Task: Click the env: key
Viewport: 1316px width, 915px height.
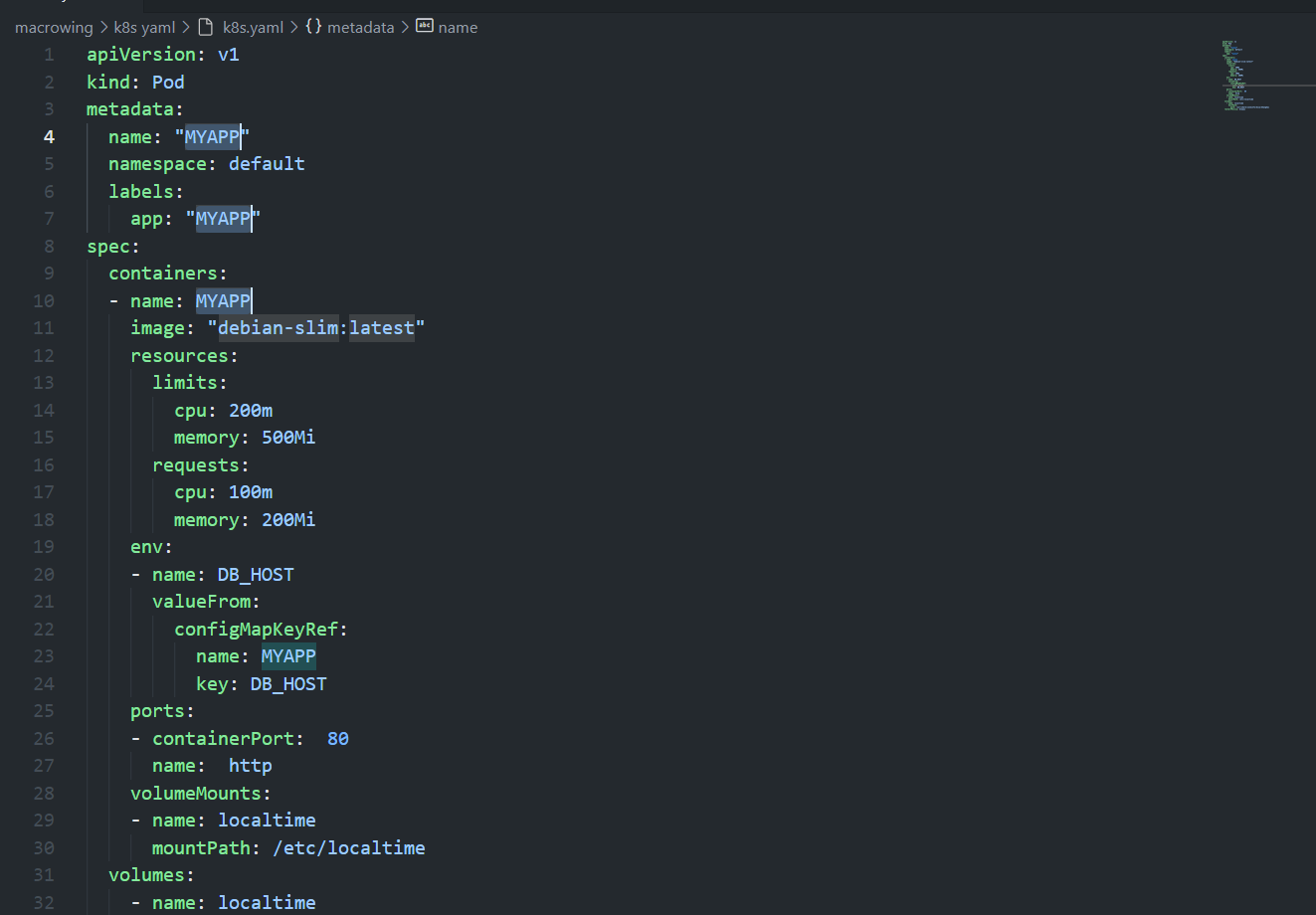Action: pyautogui.click(x=151, y=547)
